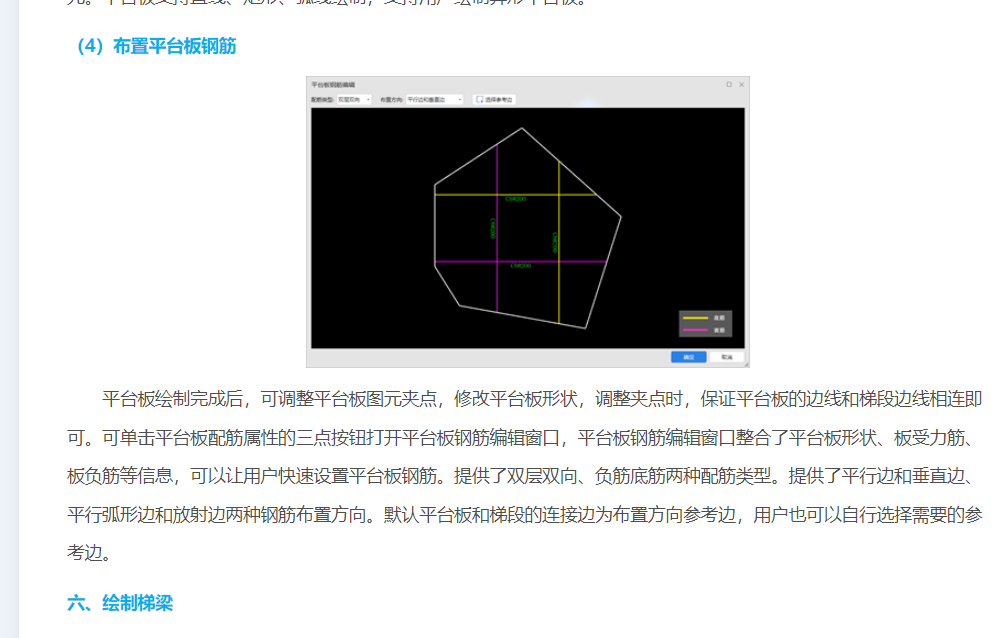Click the paragraph line beginning 平台板绘制完成后
The image size is (999, 638).
click(x=542, y=399)
